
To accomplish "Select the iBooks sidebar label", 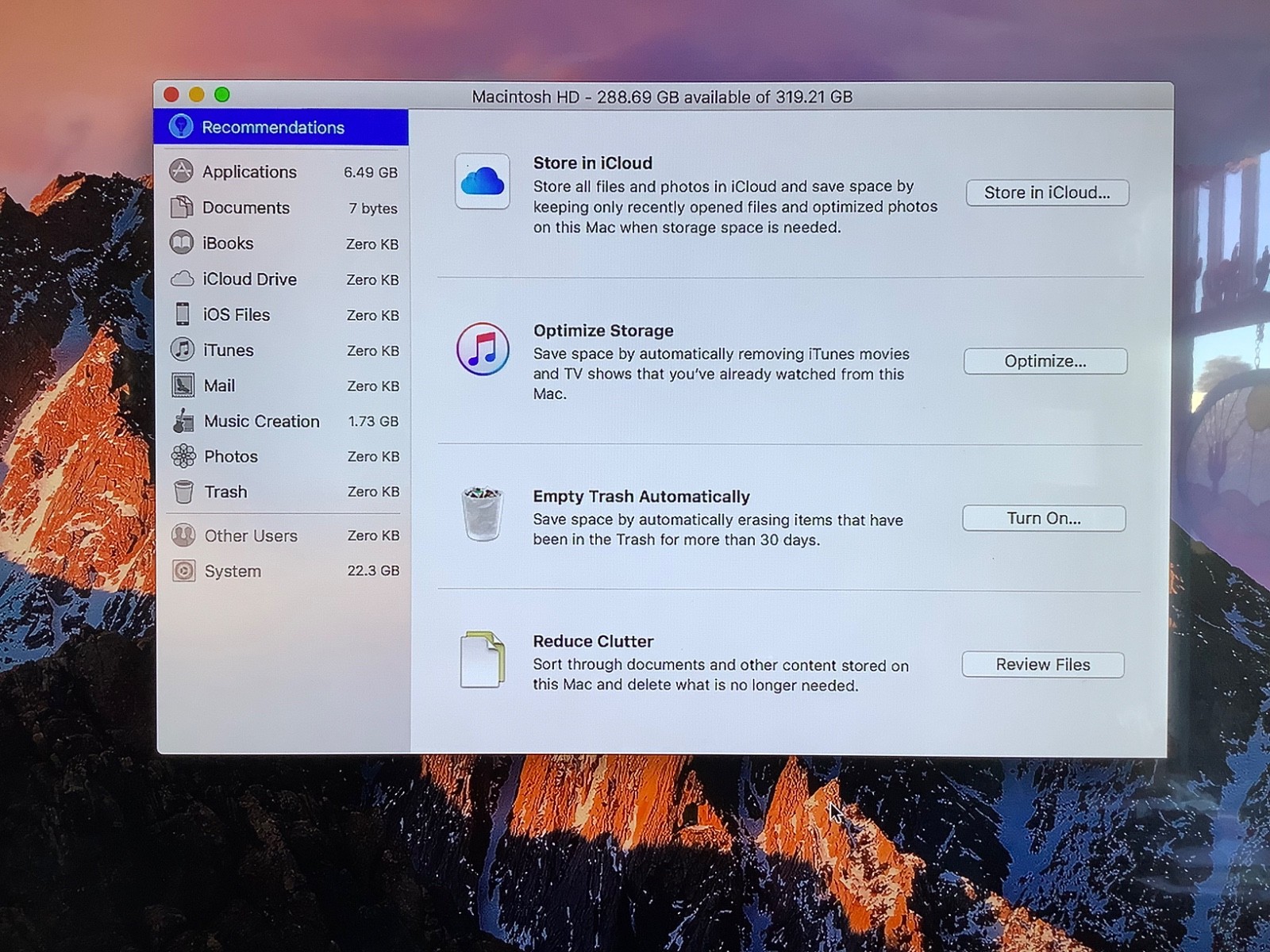I will tap(228, 244).
